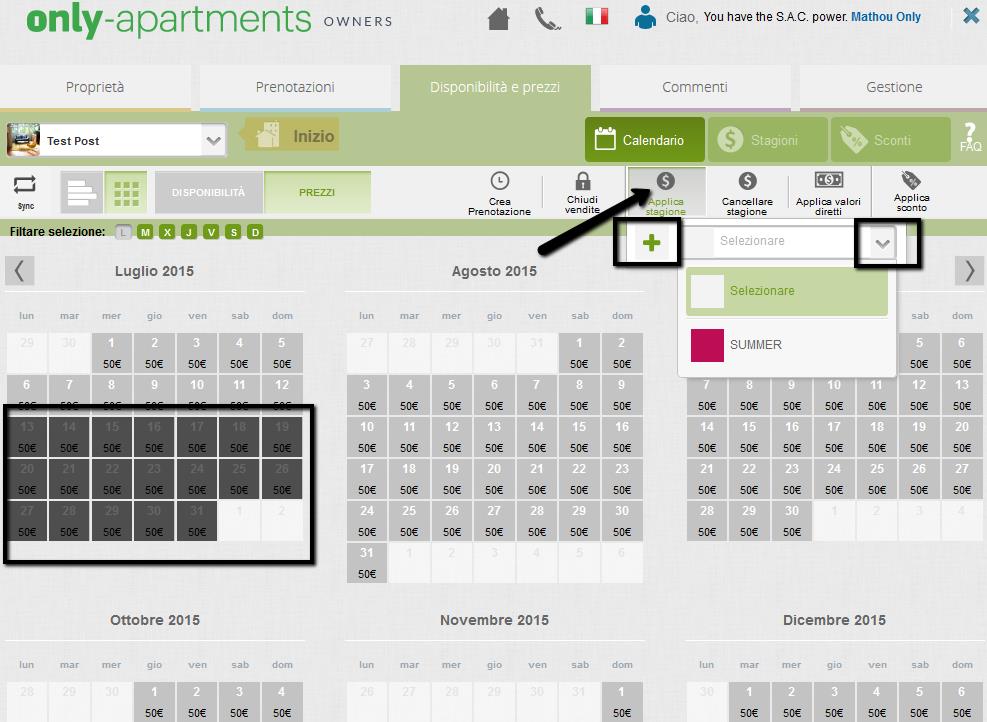Screen dimensions: 987x722
Task: Click the phone contact icon
Action: click(x=548, y=18)
